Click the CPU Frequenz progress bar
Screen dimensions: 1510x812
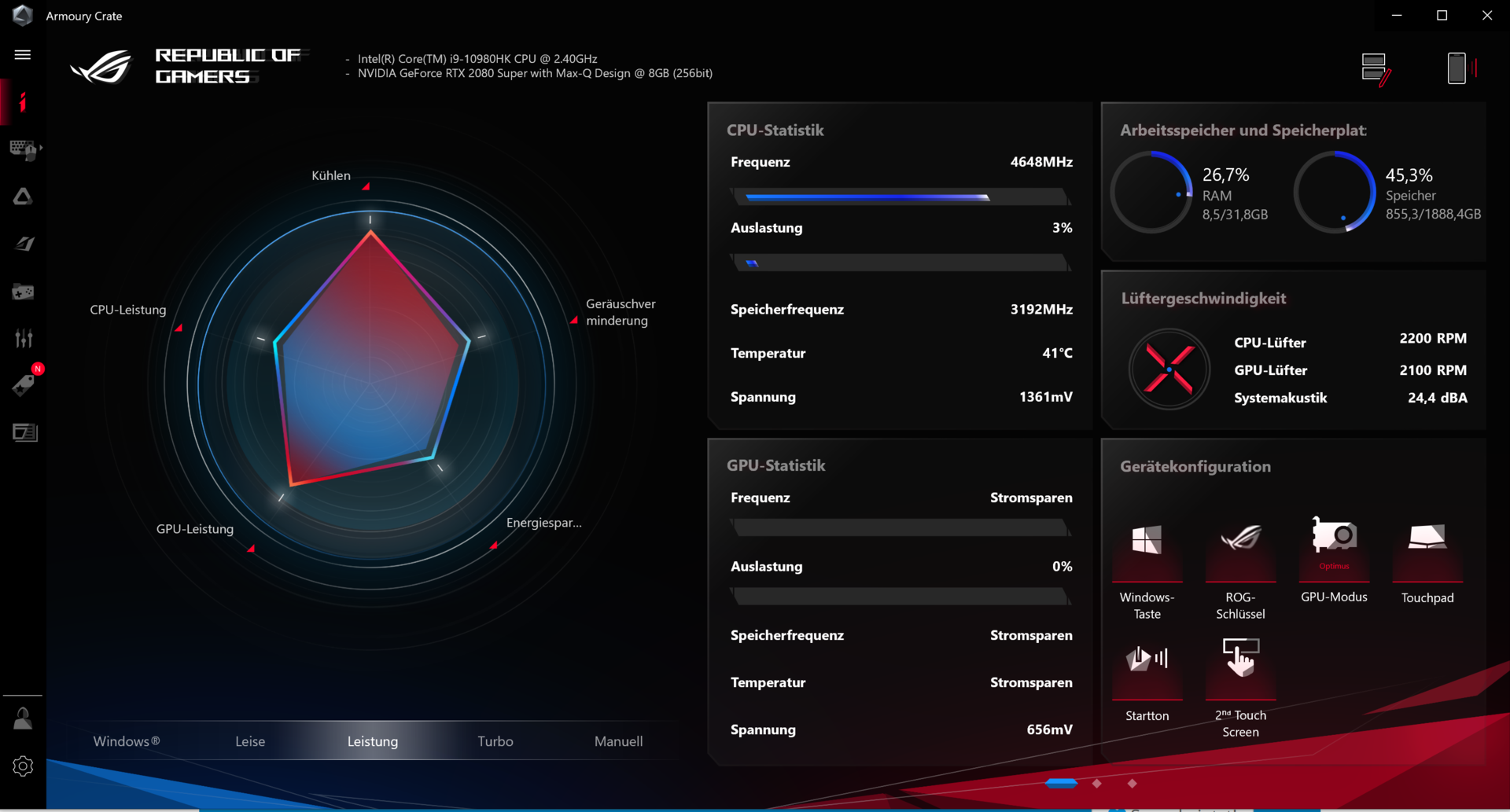[x=900, y=197]
